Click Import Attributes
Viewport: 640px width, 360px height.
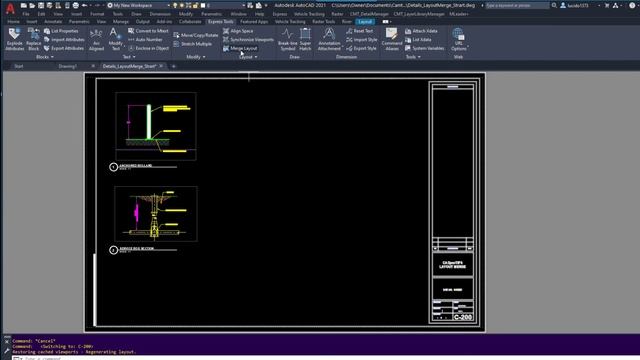click(64, 40)
